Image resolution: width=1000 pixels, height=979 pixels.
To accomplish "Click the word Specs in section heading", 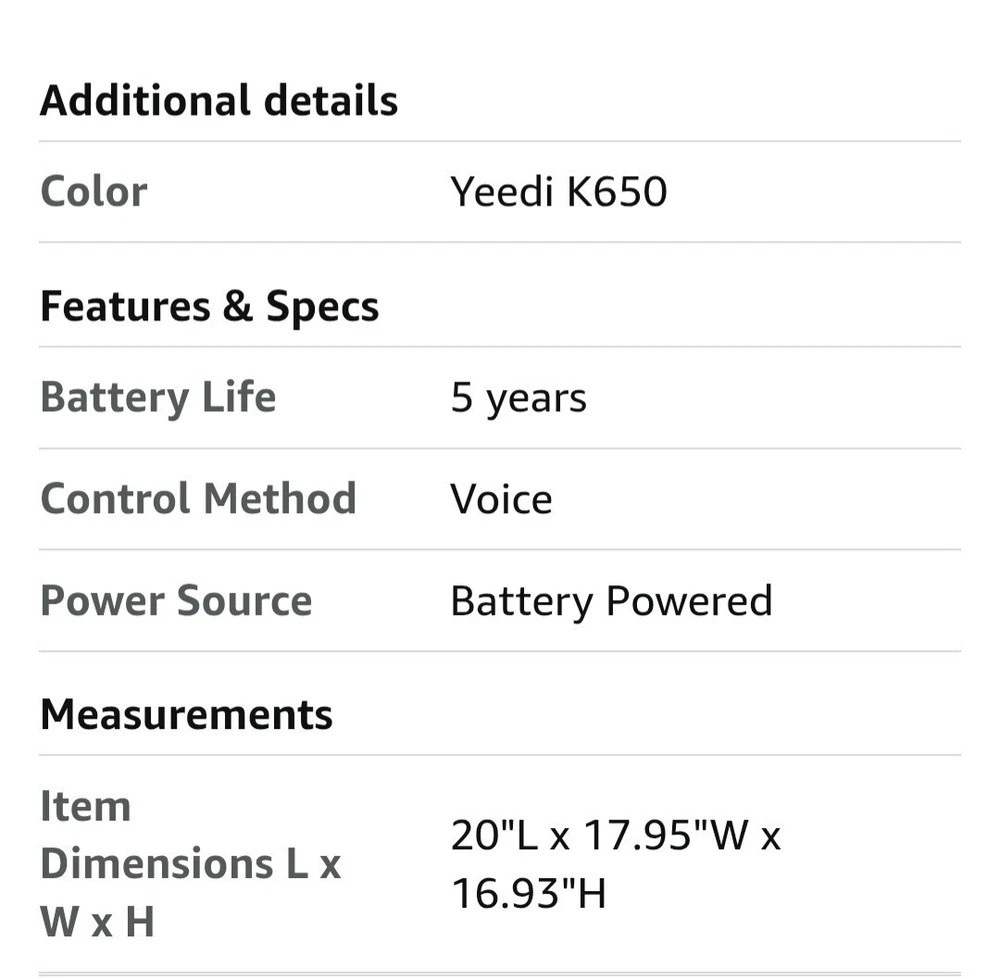I will coord(322,306).
